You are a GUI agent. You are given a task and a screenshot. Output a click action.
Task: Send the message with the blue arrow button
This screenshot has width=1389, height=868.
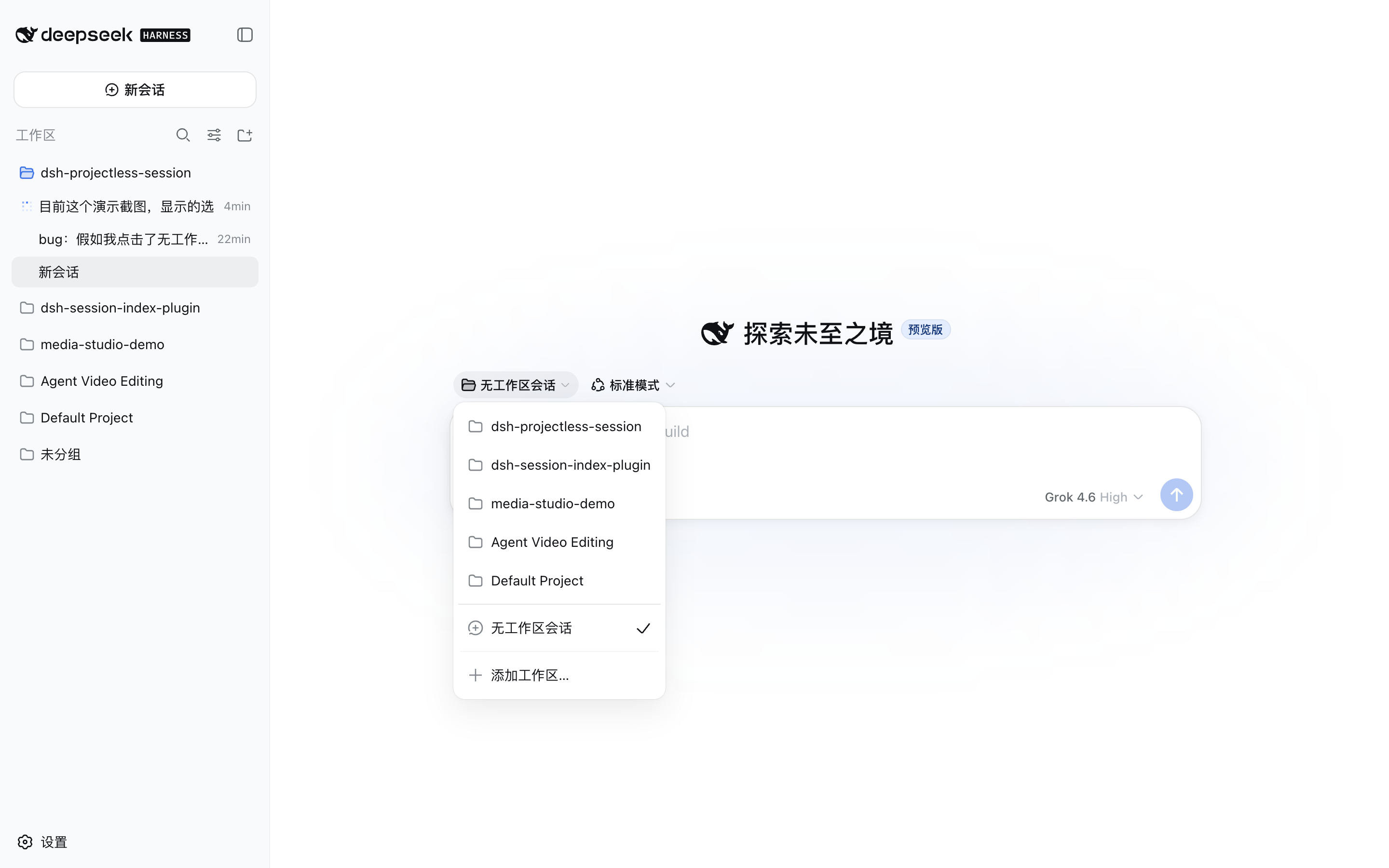coord(1176,495)
